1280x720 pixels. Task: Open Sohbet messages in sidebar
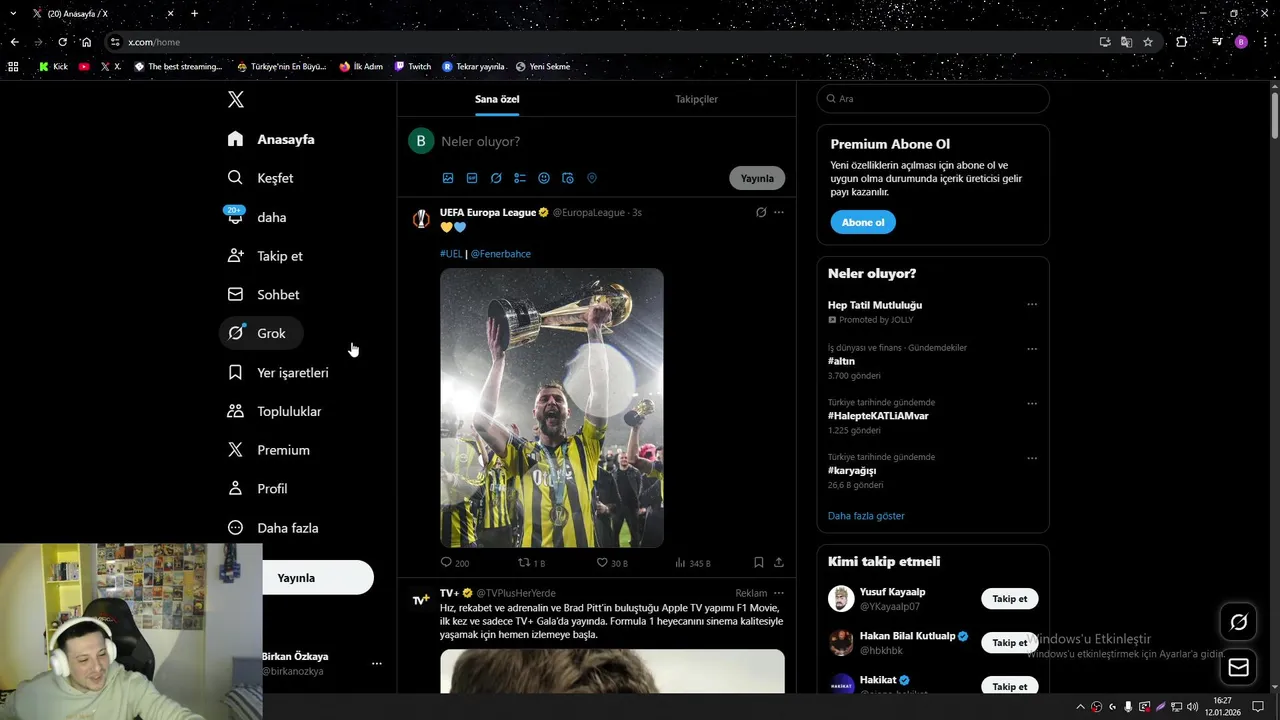(x=263, y=295)
